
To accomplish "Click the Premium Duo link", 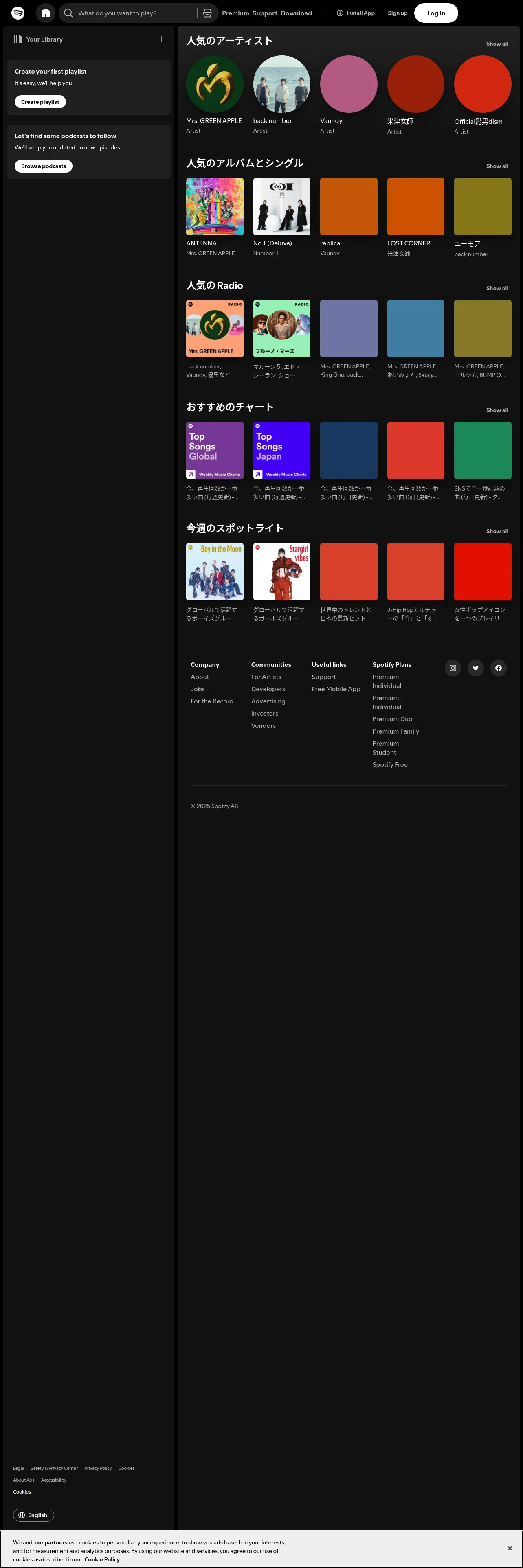I will [392, 719].
